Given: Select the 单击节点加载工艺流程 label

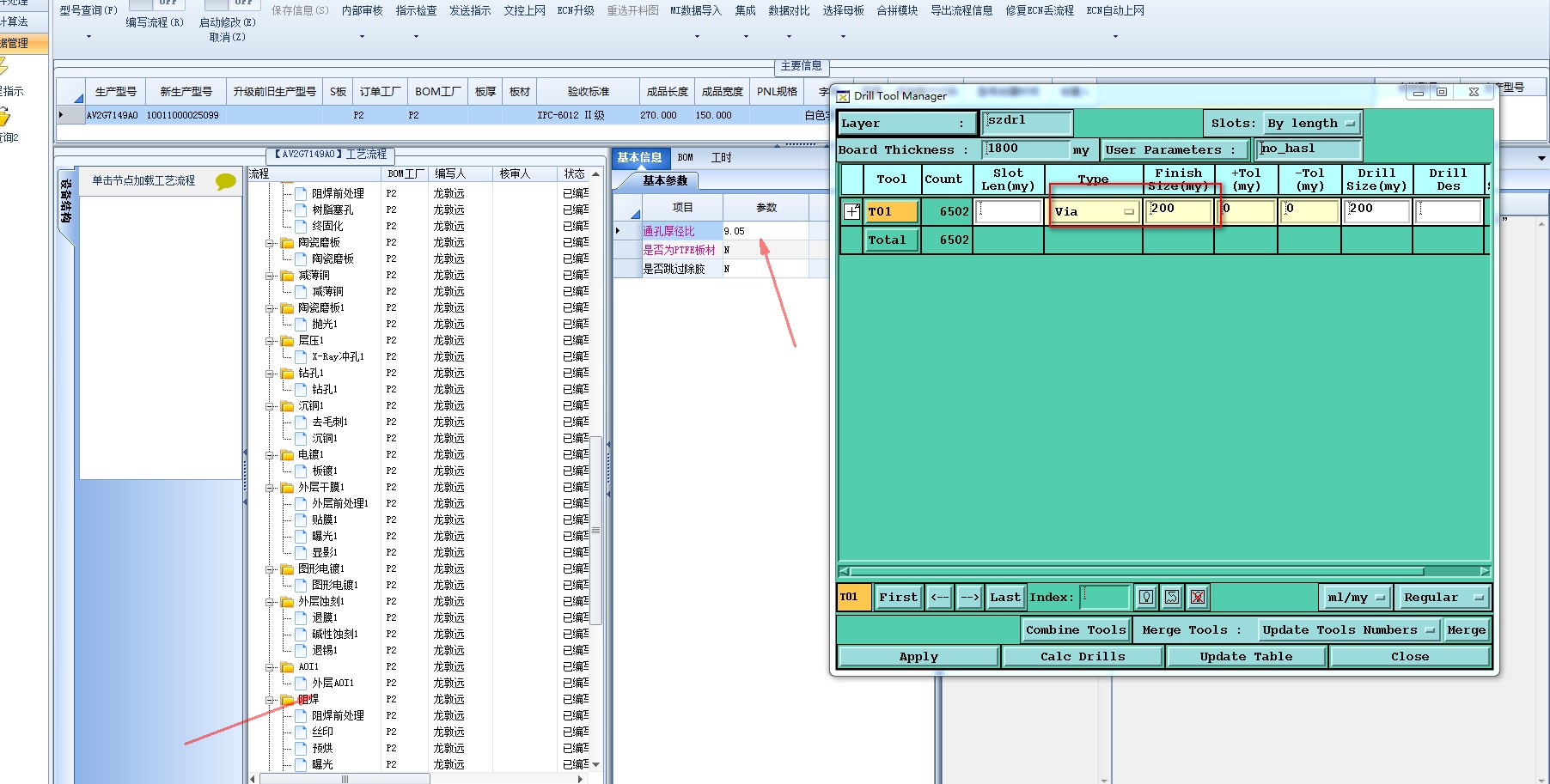Looking at the screenshot, I should tap(143, 181).
